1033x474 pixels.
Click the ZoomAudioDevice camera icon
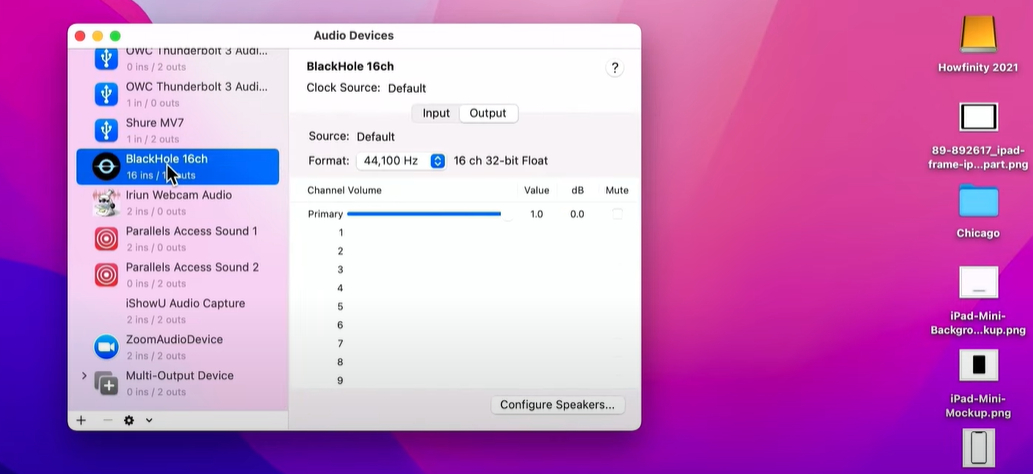[x=106, y=347]
